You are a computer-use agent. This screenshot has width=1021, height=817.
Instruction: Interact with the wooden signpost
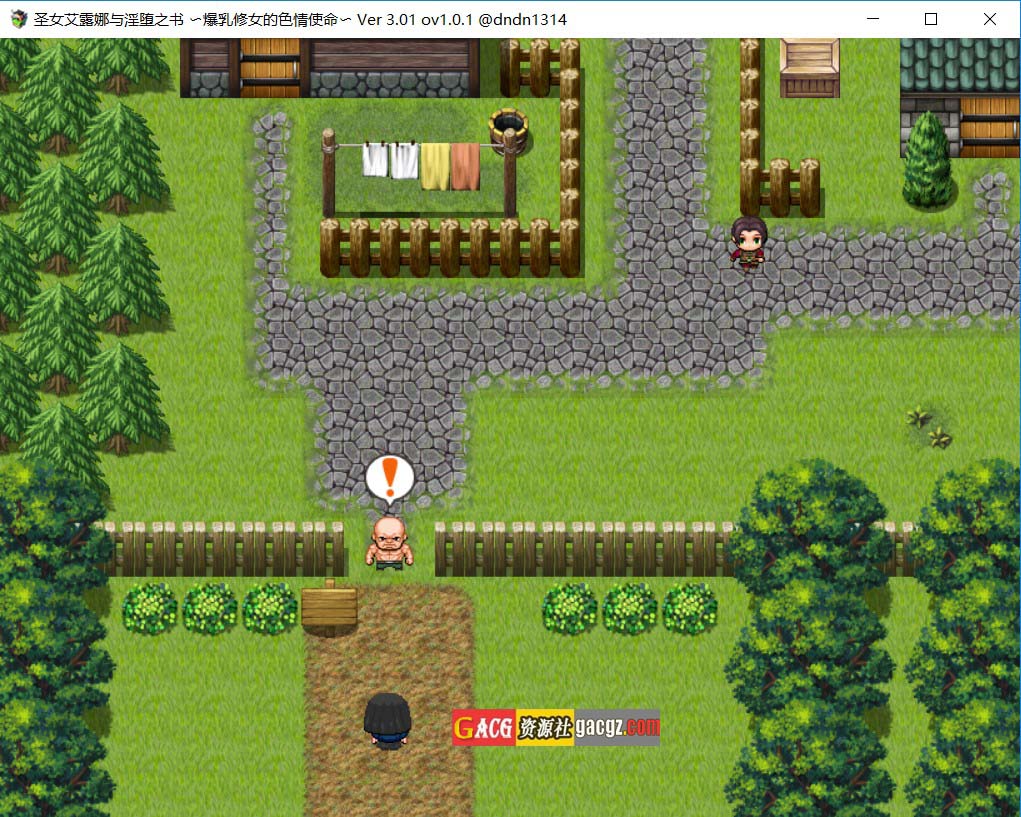[329, 606]
